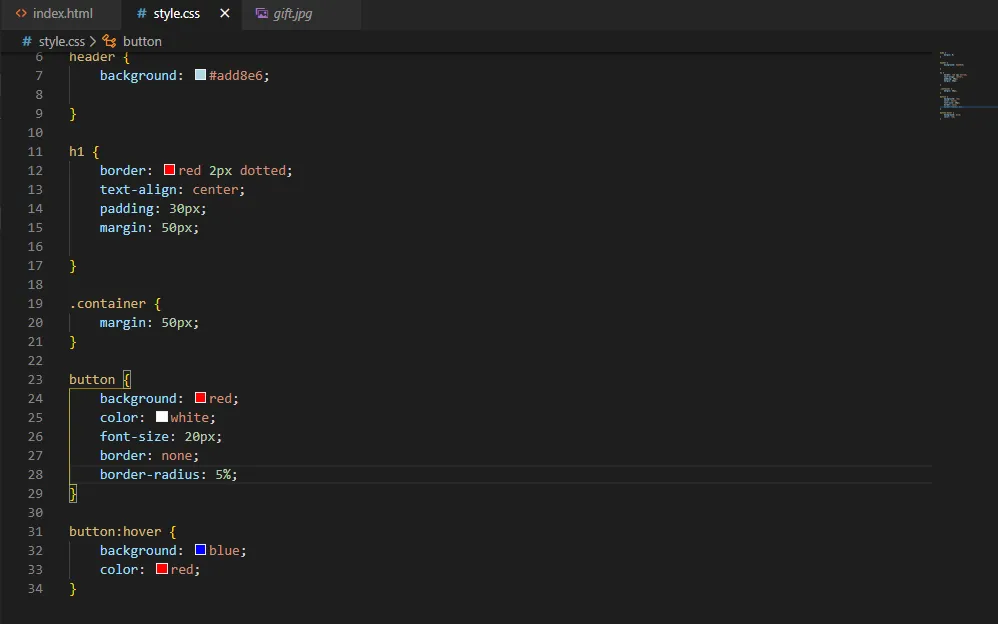Screen dimensions: 998x624
Task: Open the gift.jpg tab
Action: point(302,13)
